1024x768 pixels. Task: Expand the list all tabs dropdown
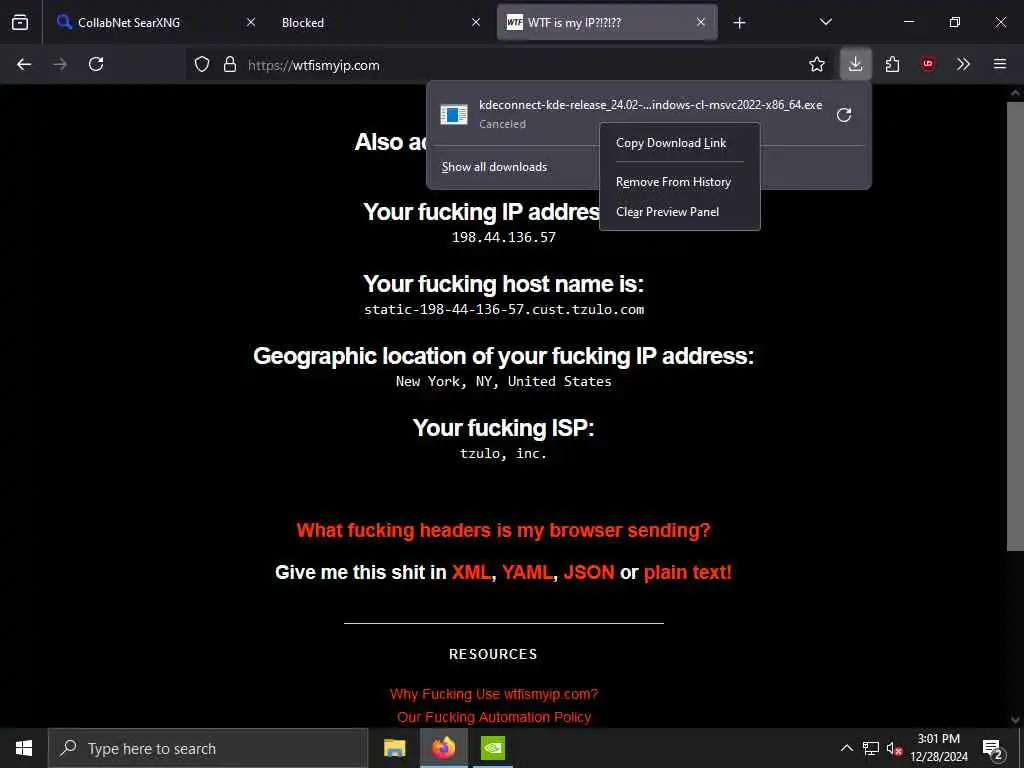click(825, 22)
